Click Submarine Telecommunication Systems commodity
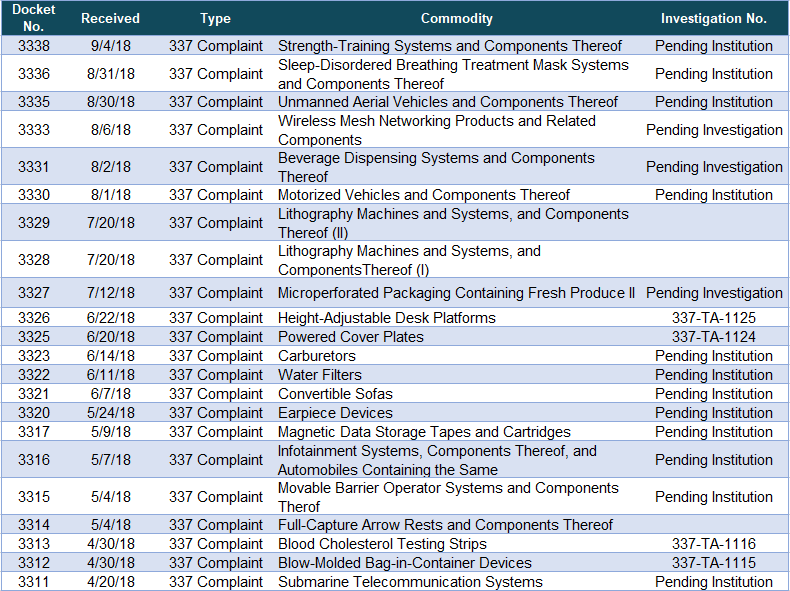The height and width of the screenshot is (591, 790). (410, 582)
